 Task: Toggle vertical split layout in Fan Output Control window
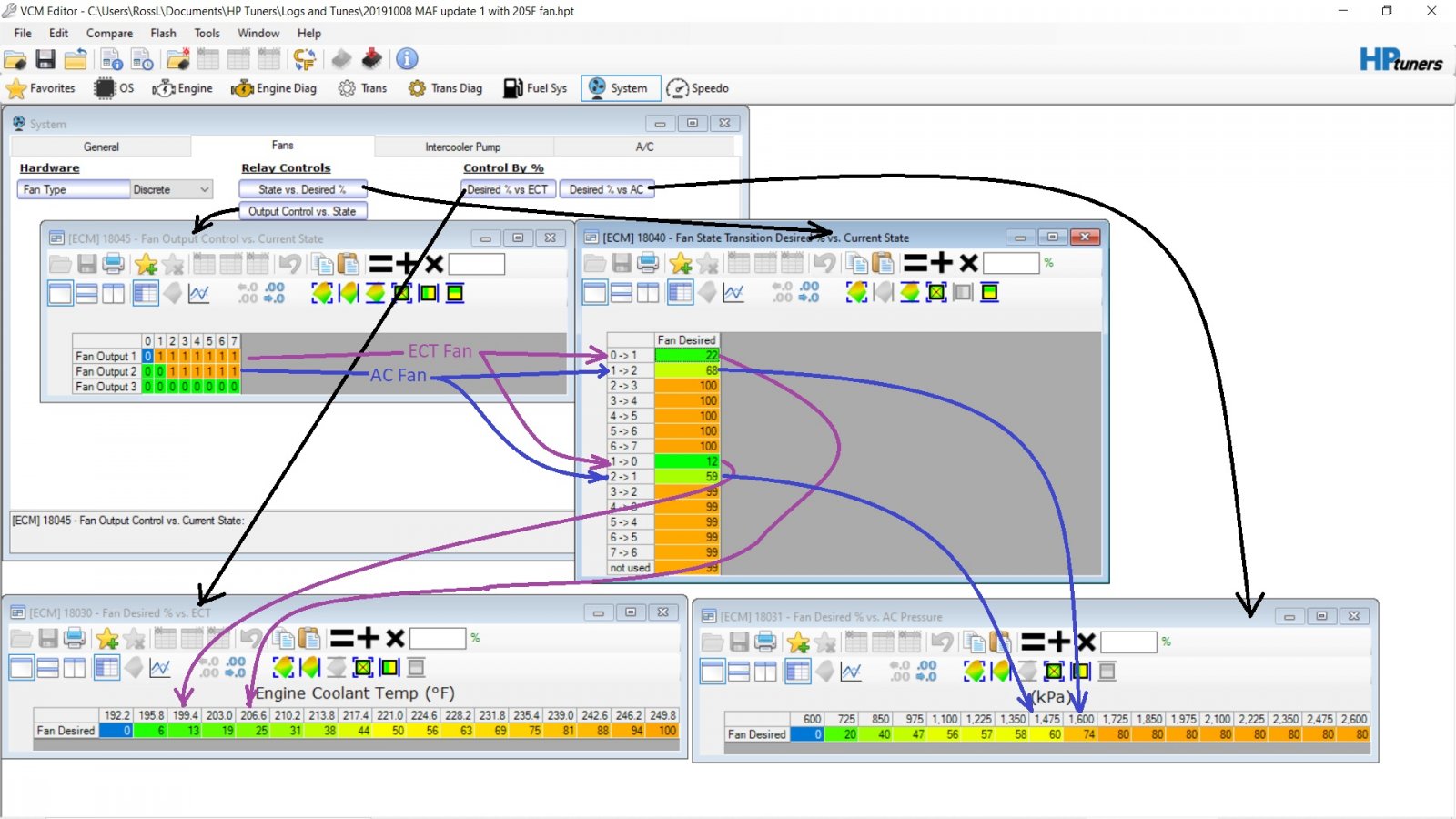click(113, 293)
